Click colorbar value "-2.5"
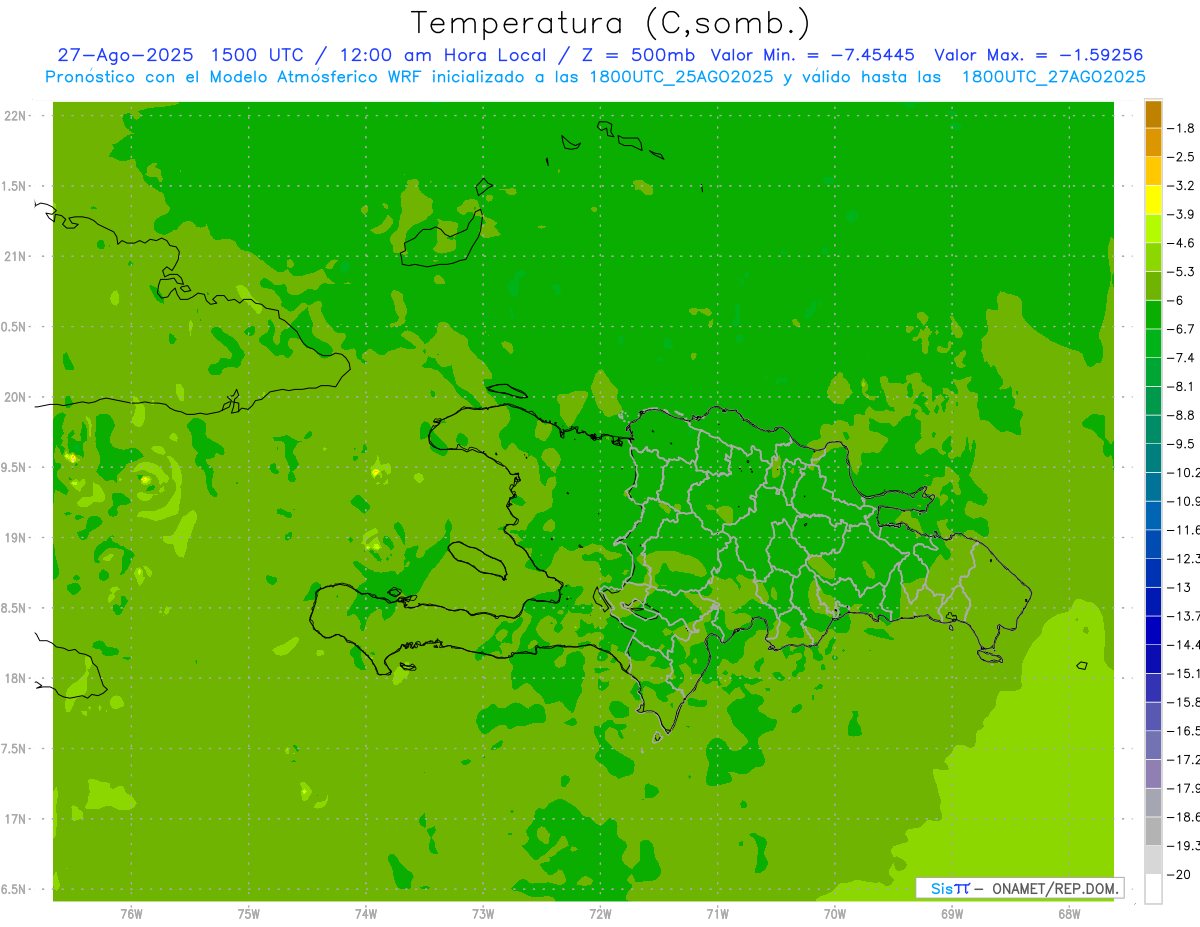This screenshot has height=927, width=1200. coord(1181,157)
